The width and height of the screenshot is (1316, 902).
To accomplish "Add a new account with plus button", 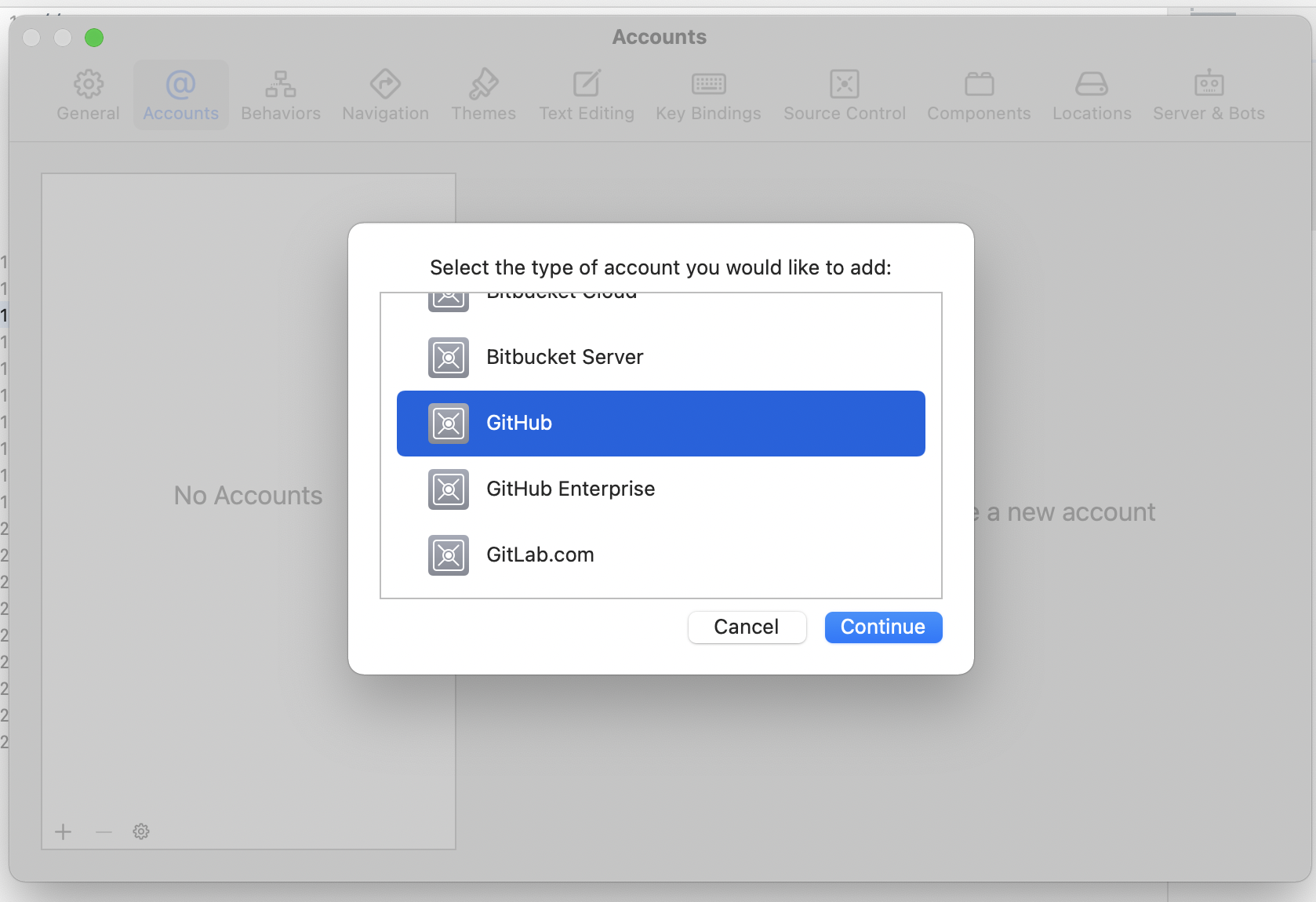I will [x=64, y=831].
